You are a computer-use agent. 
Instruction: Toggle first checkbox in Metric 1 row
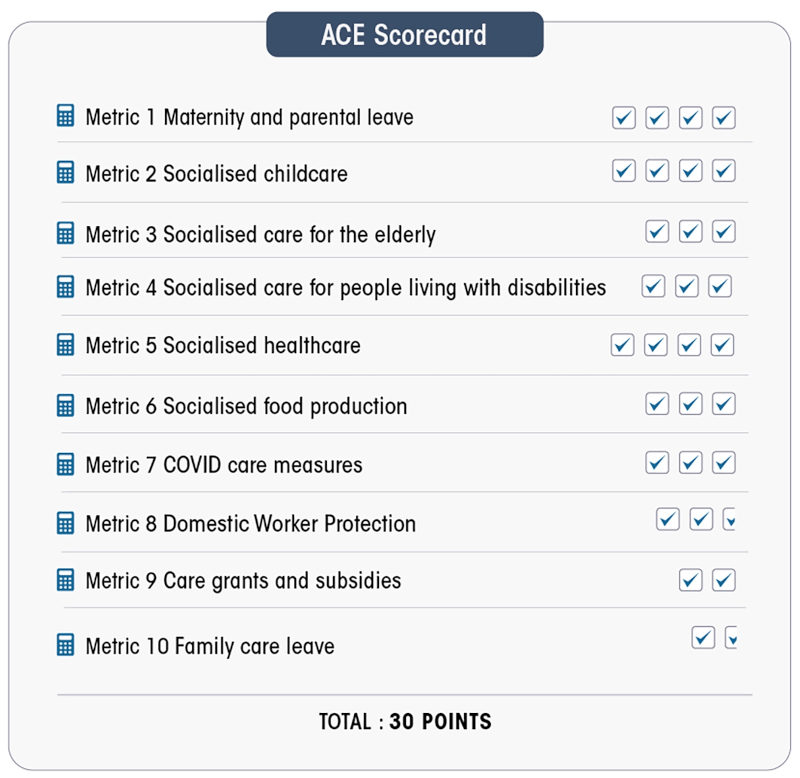(x=623, y=118)
